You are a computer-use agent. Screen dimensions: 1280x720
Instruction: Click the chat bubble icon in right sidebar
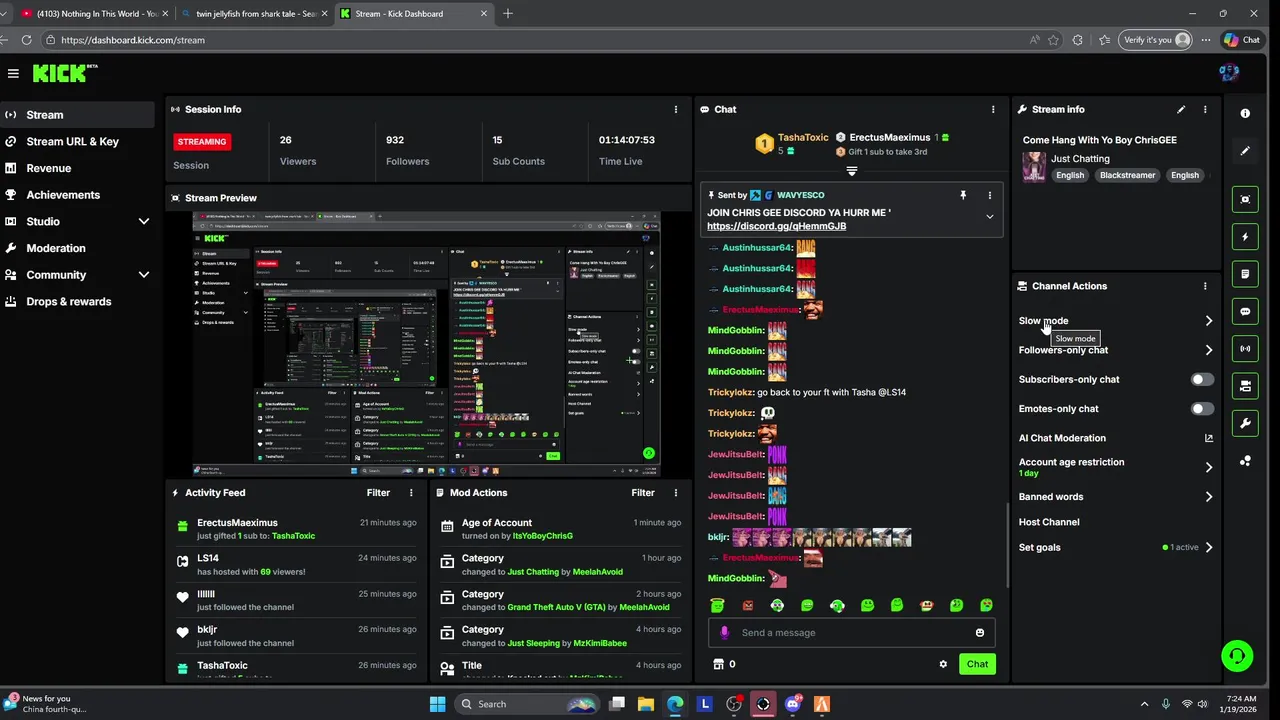point(1245,312)
